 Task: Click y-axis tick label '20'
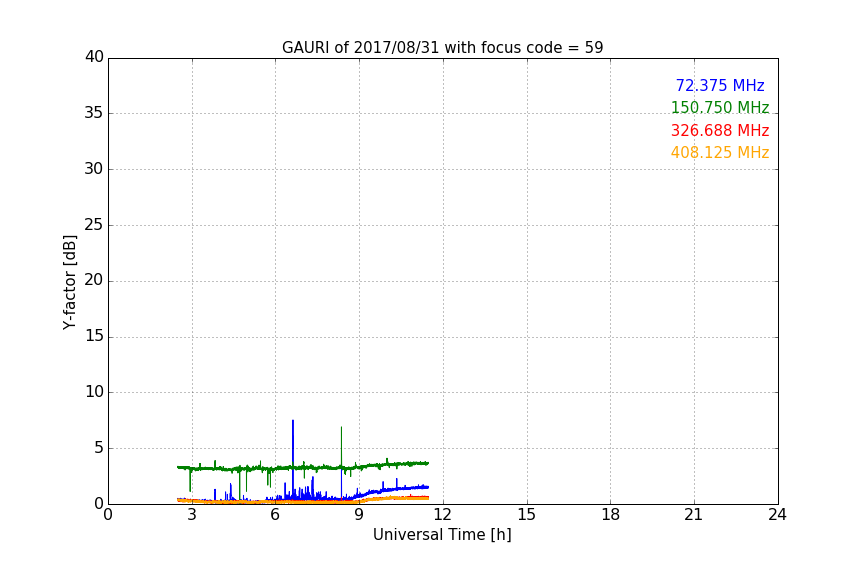click(94, 281)
